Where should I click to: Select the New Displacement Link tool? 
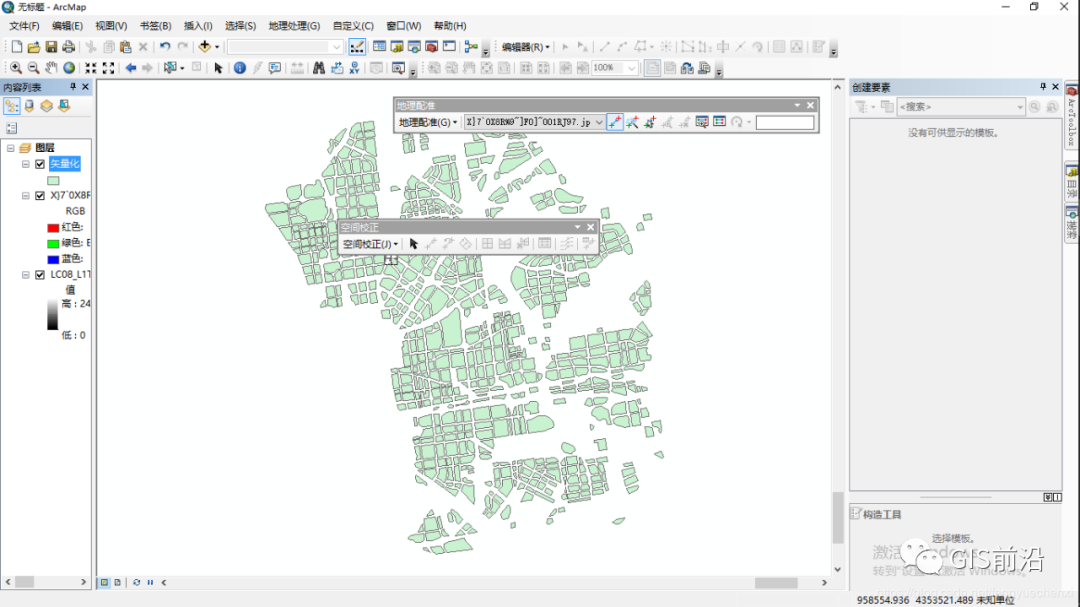coord(432,243)
